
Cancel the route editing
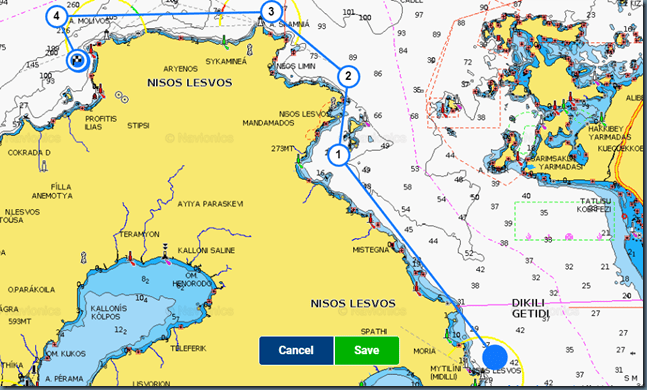(x=296, y=350)
